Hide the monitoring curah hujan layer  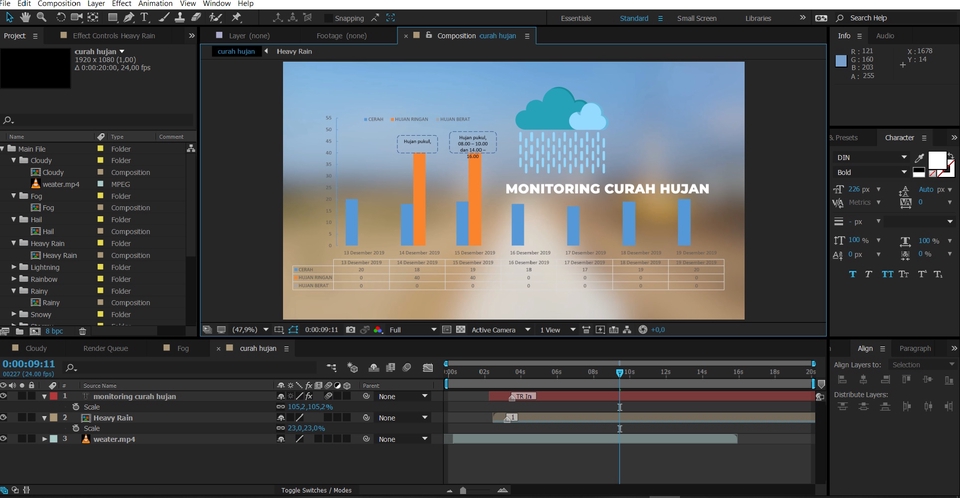coord(4,396)
